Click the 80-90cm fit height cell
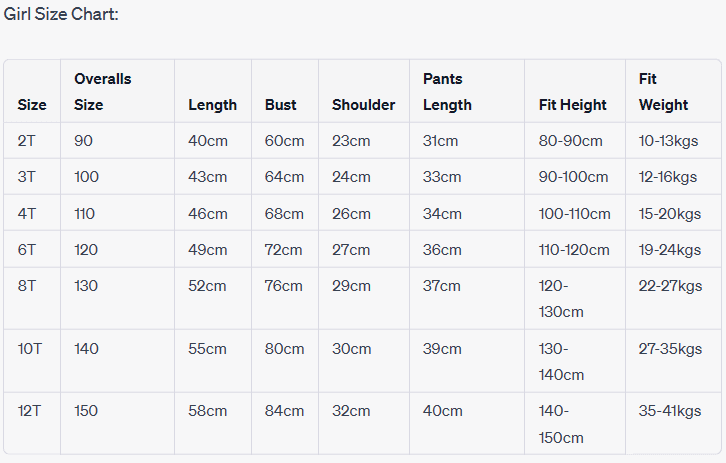 [571, 141]
